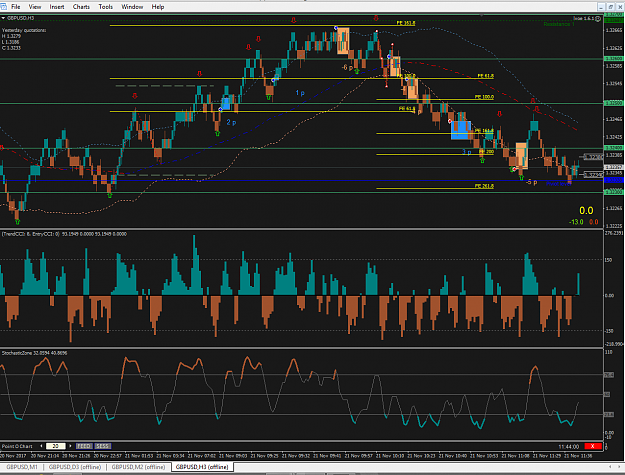Click the 'FE 261.8' Fibonacci label
This screenshot has width=625, height=475.
(x=484, y=186)
